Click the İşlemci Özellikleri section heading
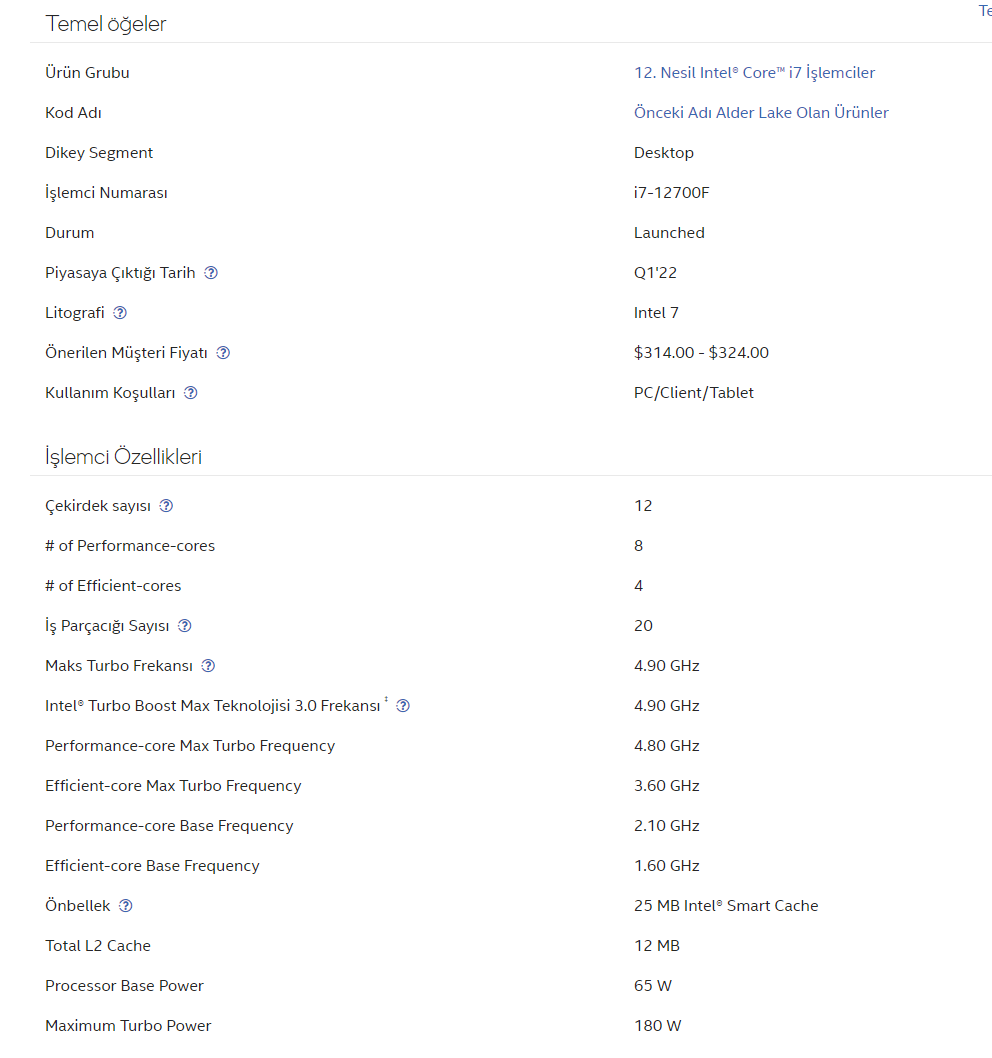 pos(124,457)
